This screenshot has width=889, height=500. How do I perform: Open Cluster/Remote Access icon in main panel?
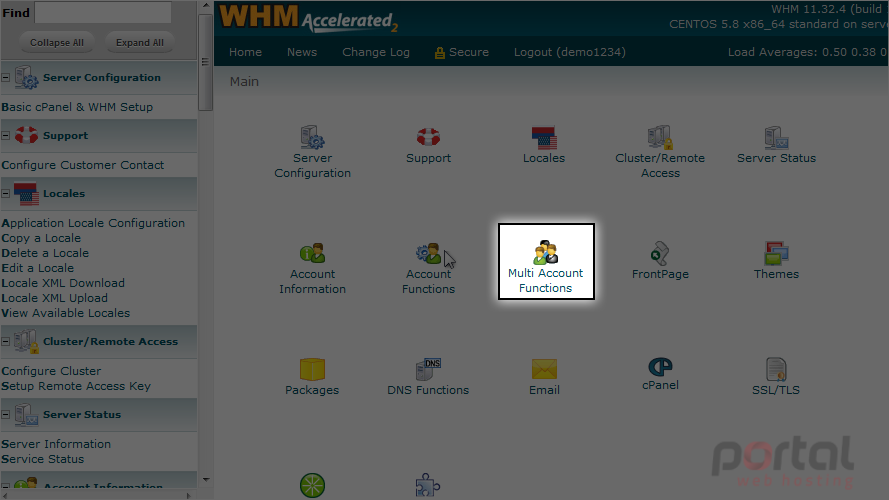click(660, 138)
